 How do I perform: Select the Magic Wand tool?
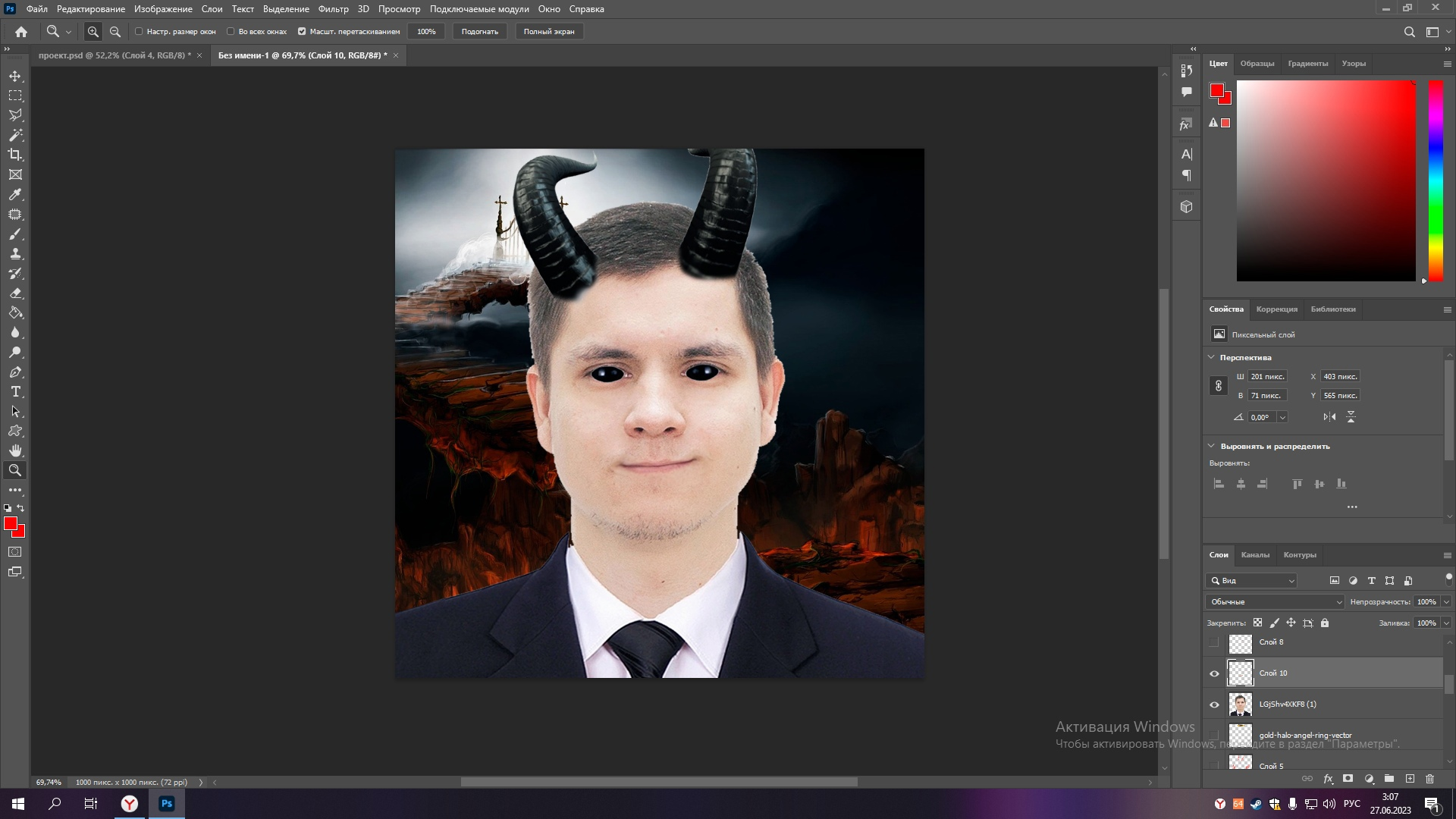click(15, 135)
